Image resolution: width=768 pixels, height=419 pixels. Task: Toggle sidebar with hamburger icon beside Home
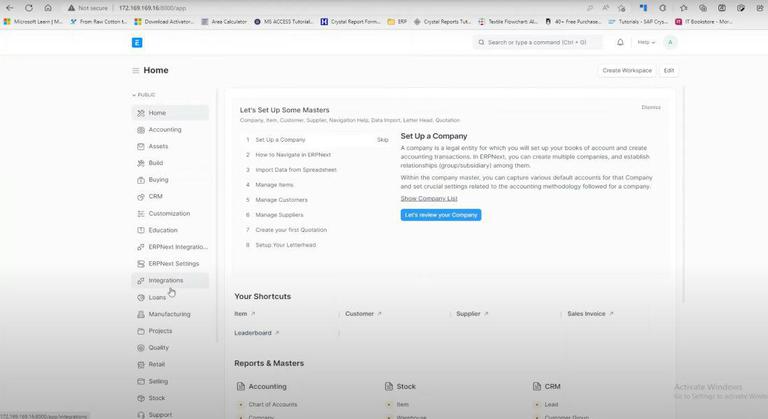click(136, 71)
